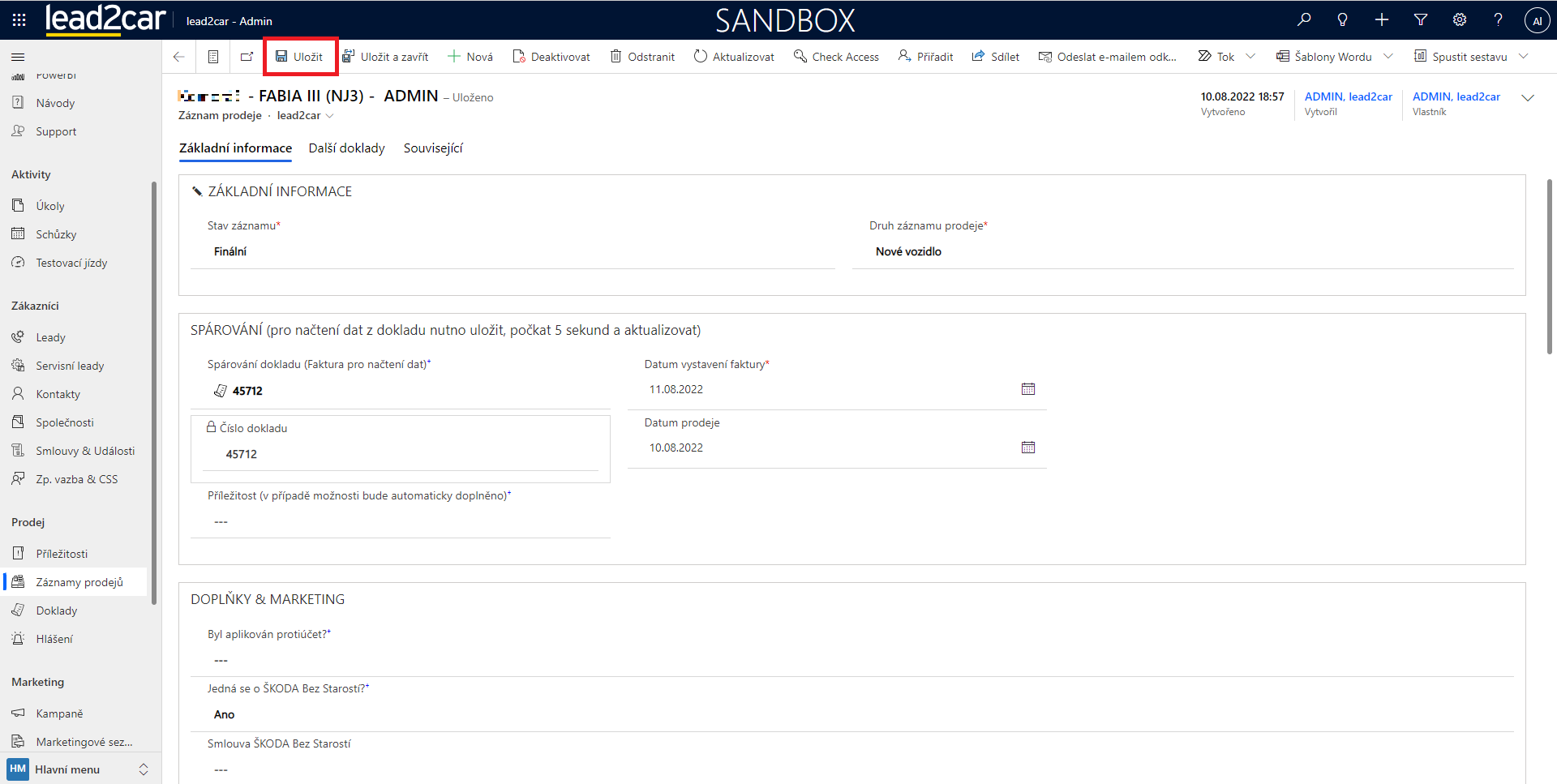This screenshot has width=1557, height=784.
Task: Expand the record header chevron
Action: pyautogui.click(x=1528, y=98)
